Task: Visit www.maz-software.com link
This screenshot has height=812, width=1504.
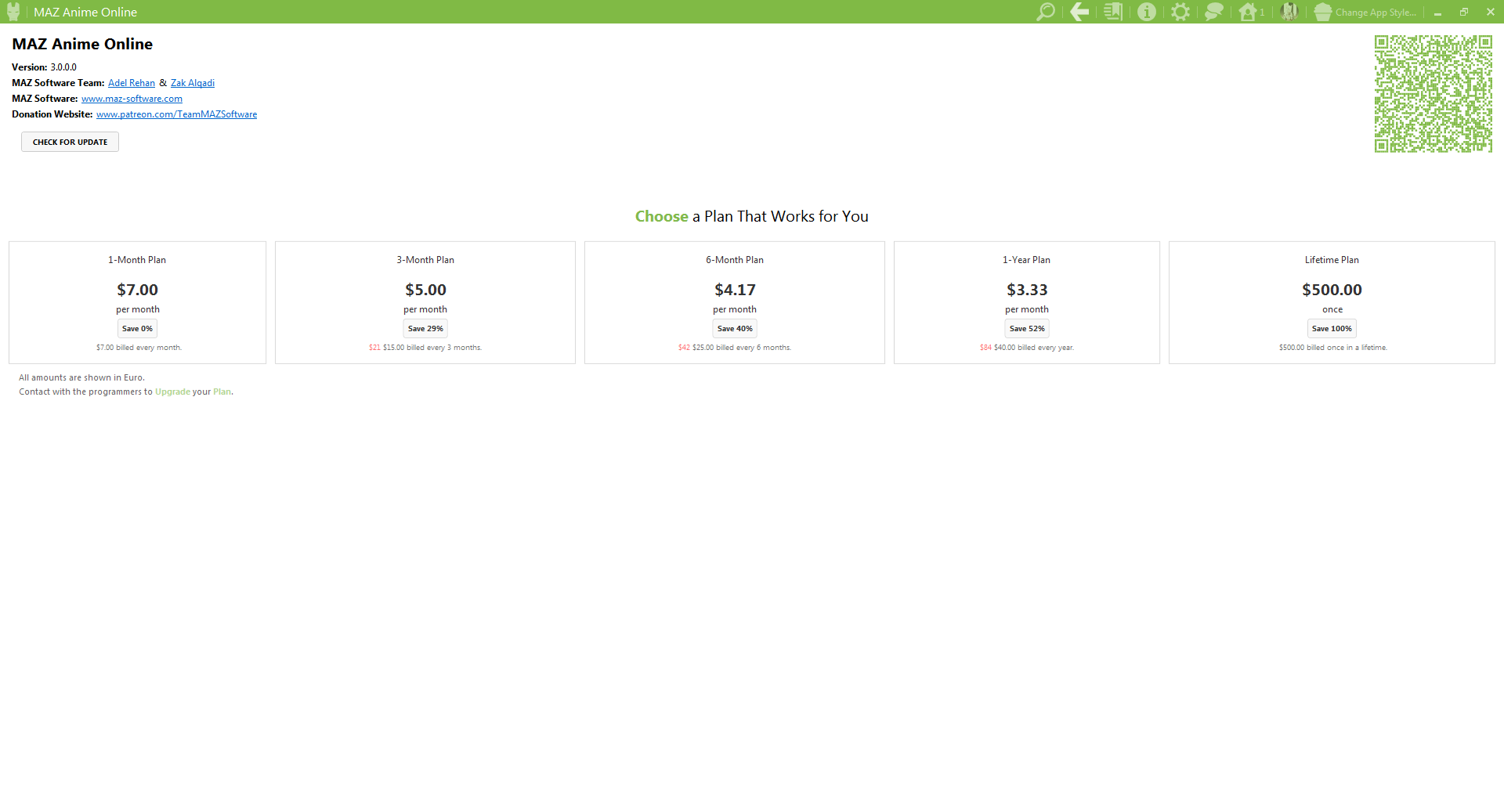Action: tap(132, 99)
